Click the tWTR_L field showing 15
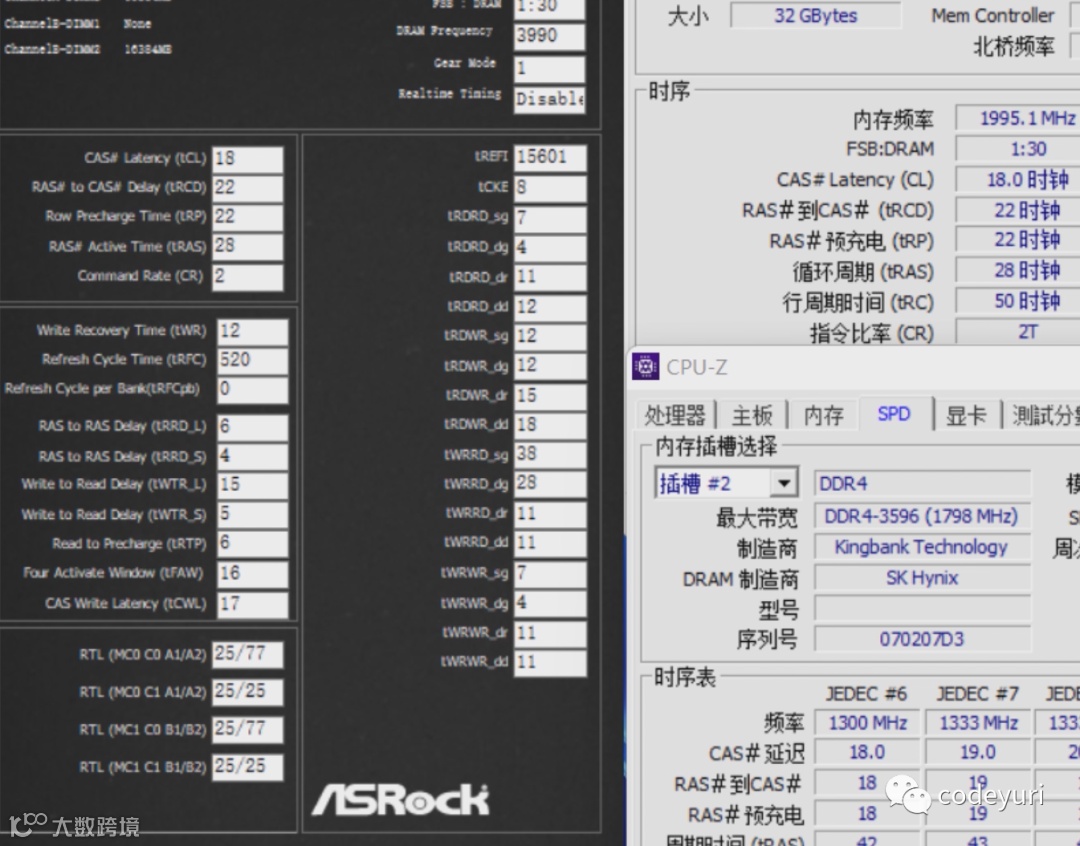Image resolution: width=1080 pixels, height=846 pixels. [x=252, y=485]
